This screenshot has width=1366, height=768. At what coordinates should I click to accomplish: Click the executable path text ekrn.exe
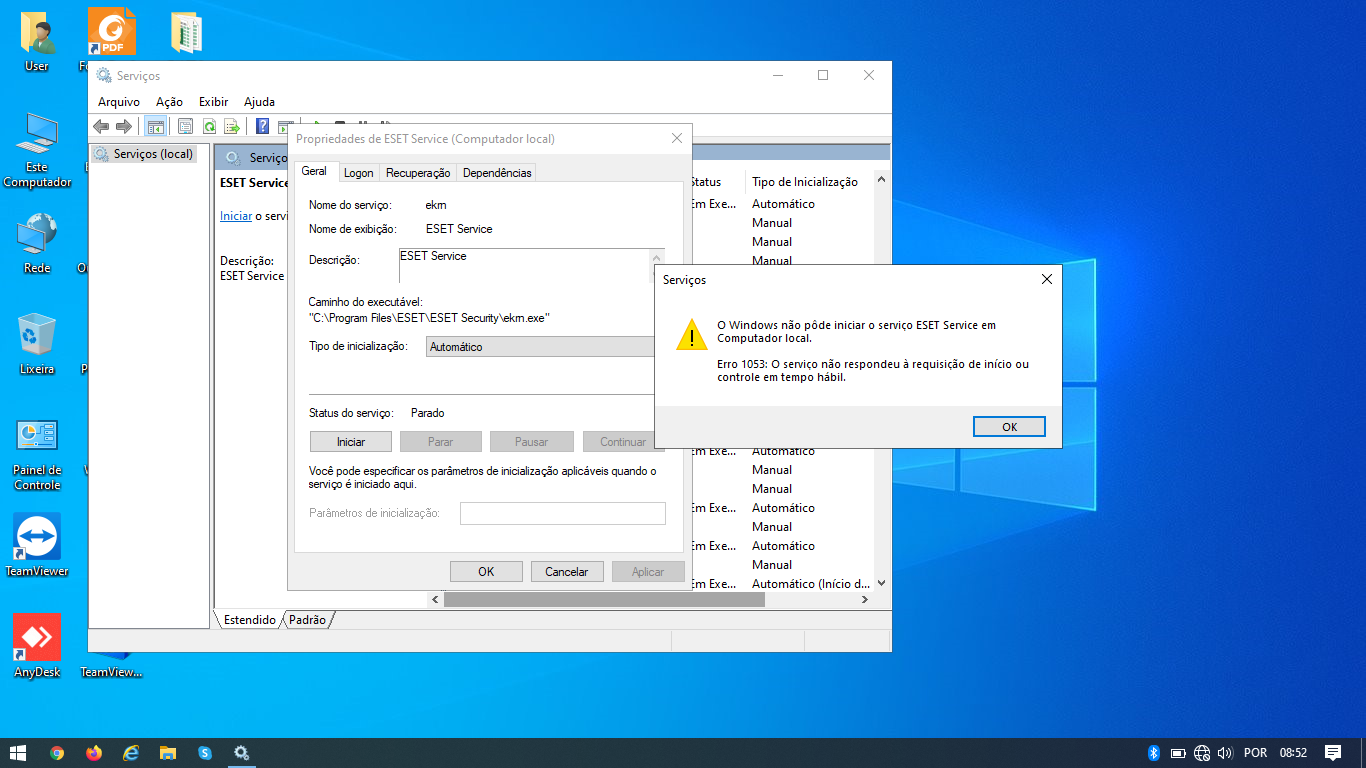tap(429, 318)
